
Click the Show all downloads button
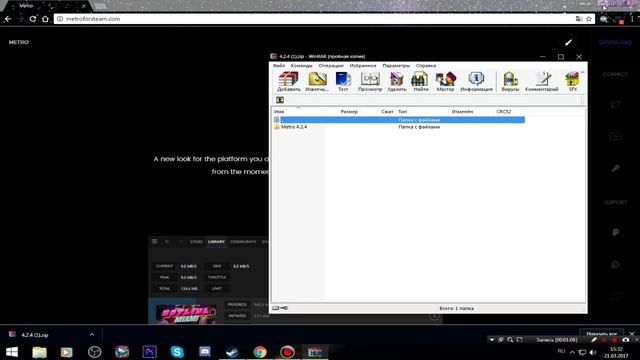click(x=602, y=333)
